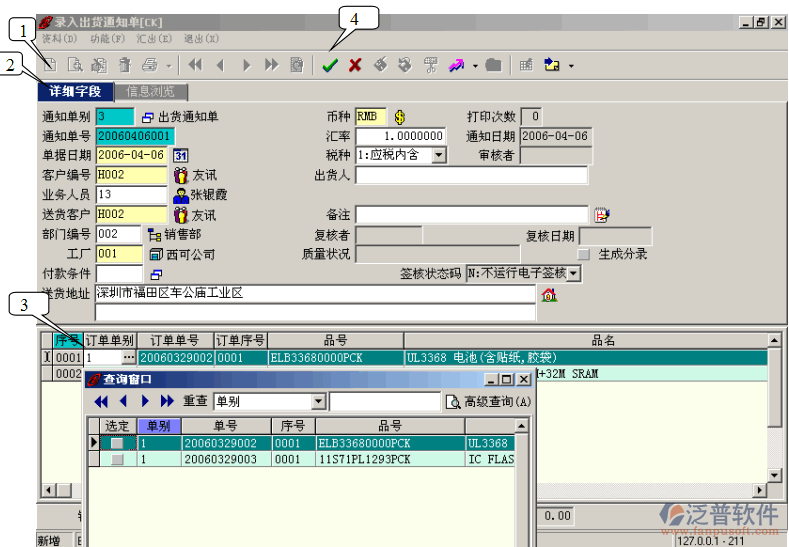The image size is (789, 547).
Task: Click the house icon beside 送货地址
Action: [547, 295]
